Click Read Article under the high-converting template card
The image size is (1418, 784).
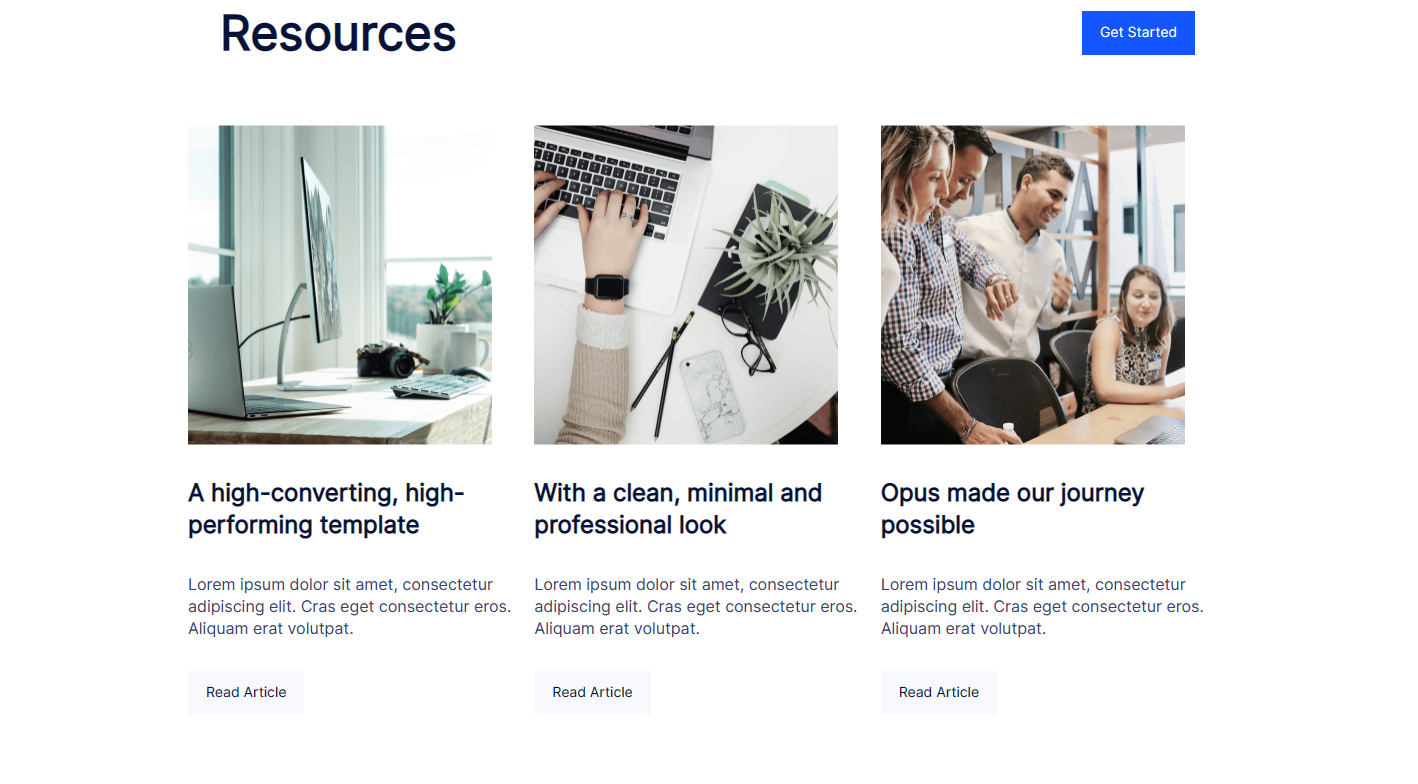(246, 692)
